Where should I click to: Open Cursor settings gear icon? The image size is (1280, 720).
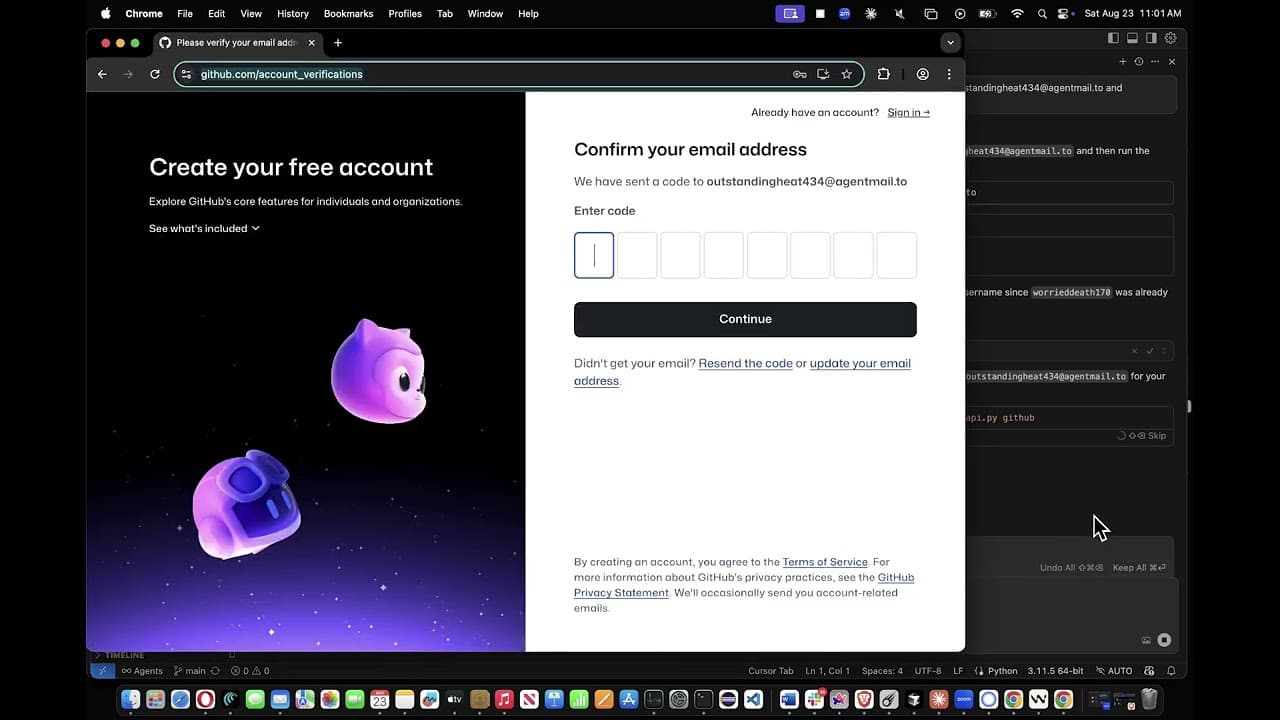click(1170, 38)
